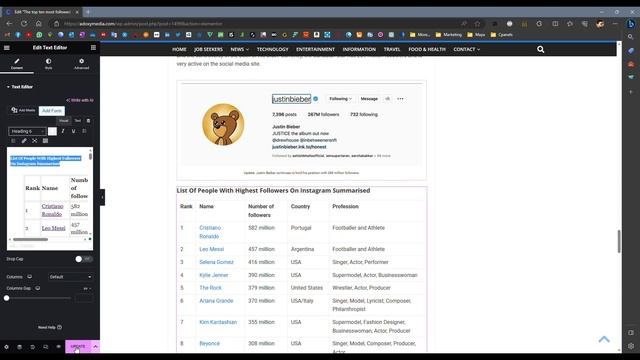This screenshot has height=360, width=640.
Task: Click the browser back button
Action: point(9,24)
